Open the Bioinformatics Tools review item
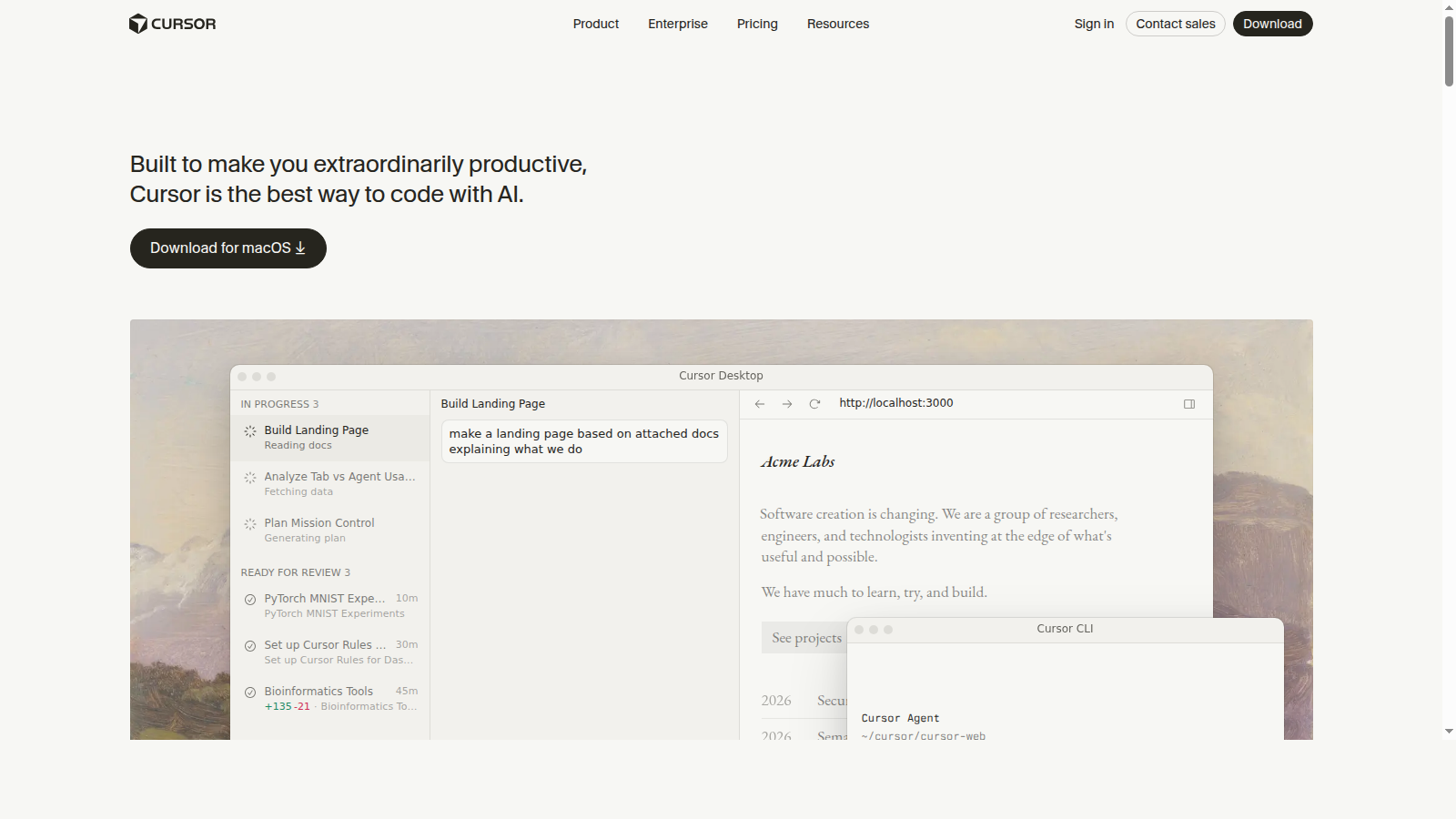This screenshot has height=819, width=1456. [330, 699]
